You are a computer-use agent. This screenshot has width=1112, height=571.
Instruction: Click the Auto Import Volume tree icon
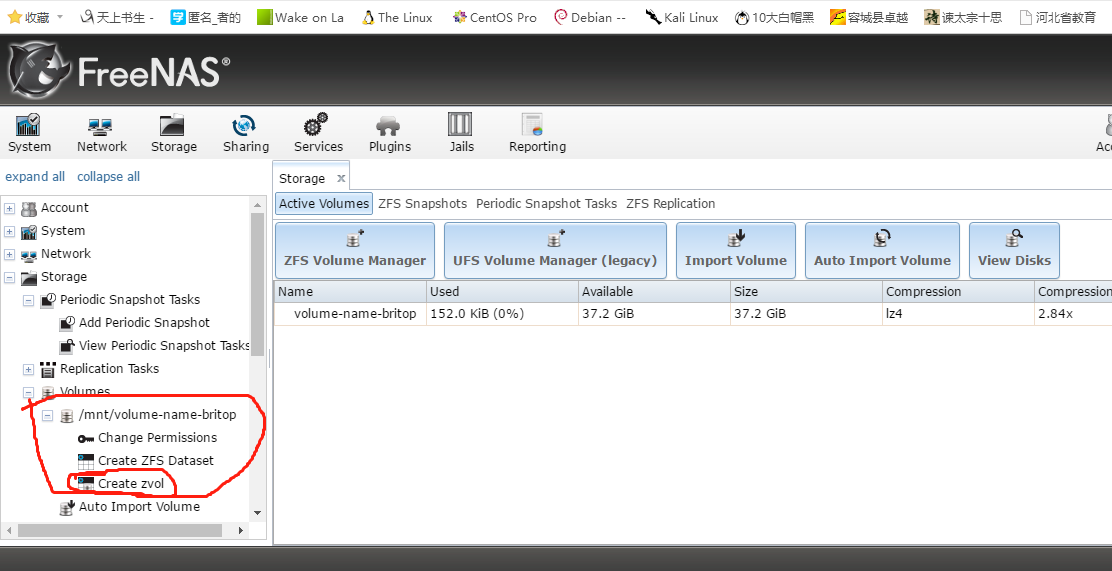67,507
